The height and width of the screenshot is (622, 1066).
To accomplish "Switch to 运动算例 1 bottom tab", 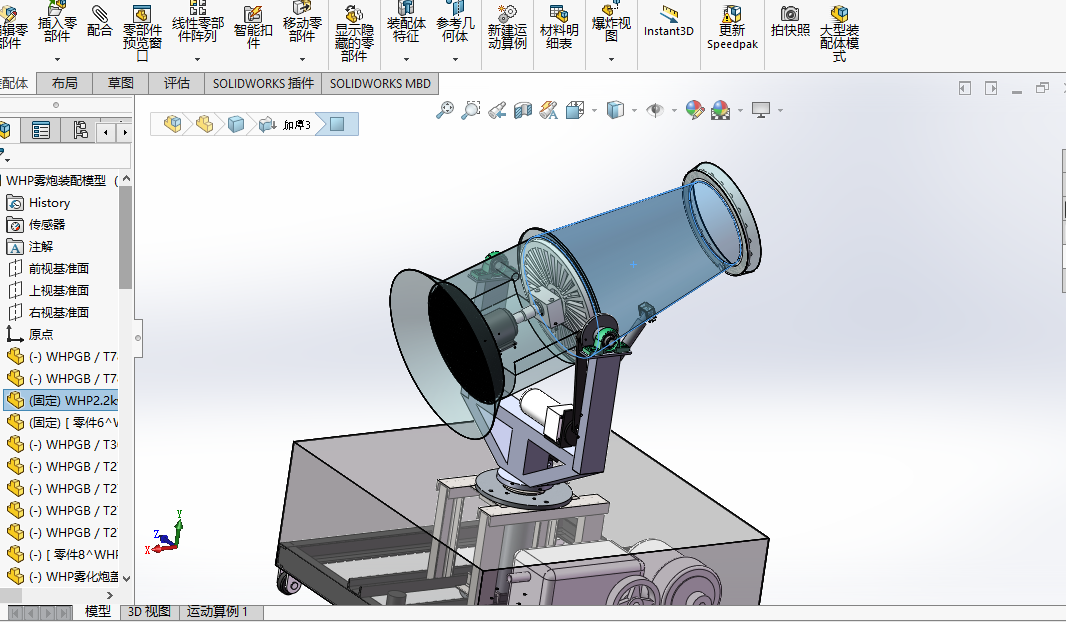I will pyautogui.click(x=218, y=612).
